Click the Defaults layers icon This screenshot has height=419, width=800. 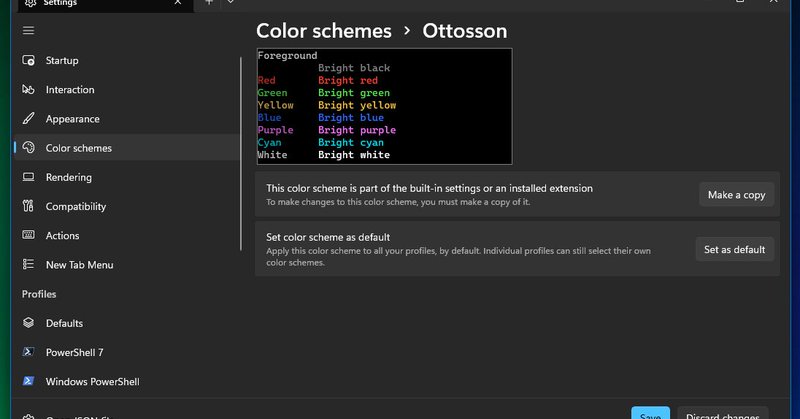tap(29, 323)
